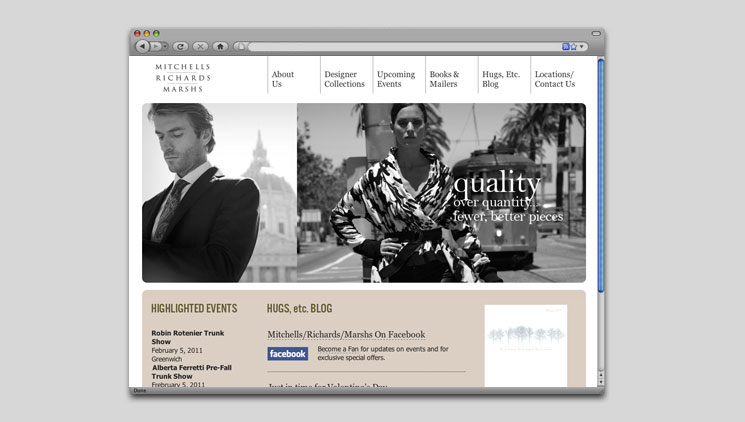Click the 'February 5, 2011' date under Robin Rotenier
Screen dimensions: 745x422
(x=177, y=350)
